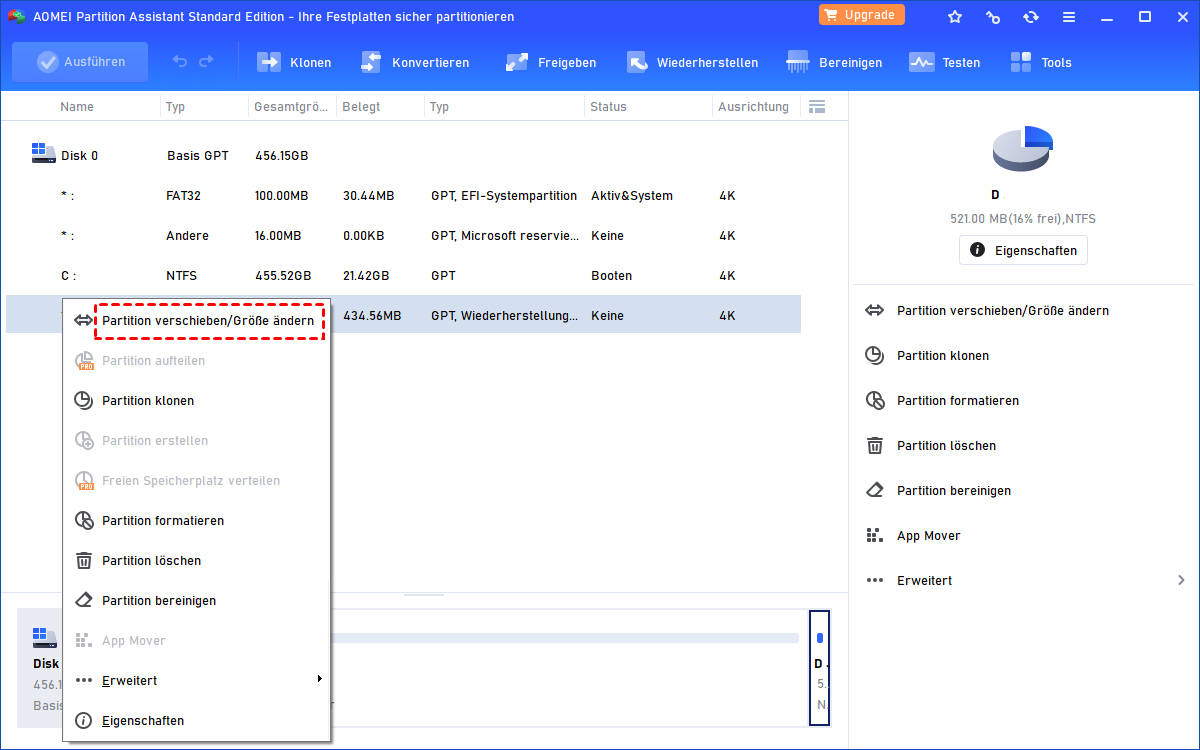Sort by the Name column header
This screenshot has height=750, width=1200.
[77, 107]
